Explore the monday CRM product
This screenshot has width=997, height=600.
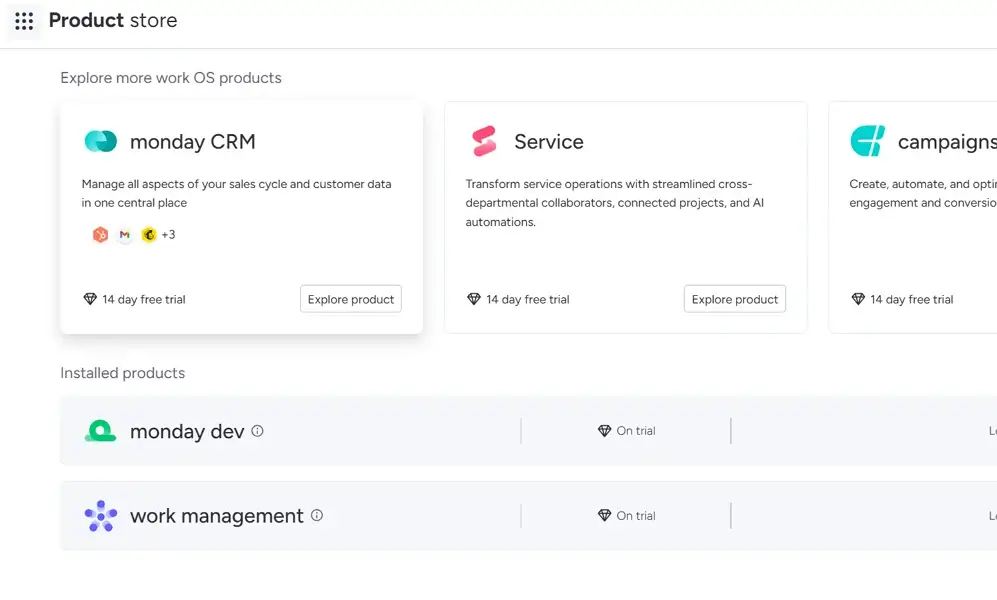click(351, 299)
